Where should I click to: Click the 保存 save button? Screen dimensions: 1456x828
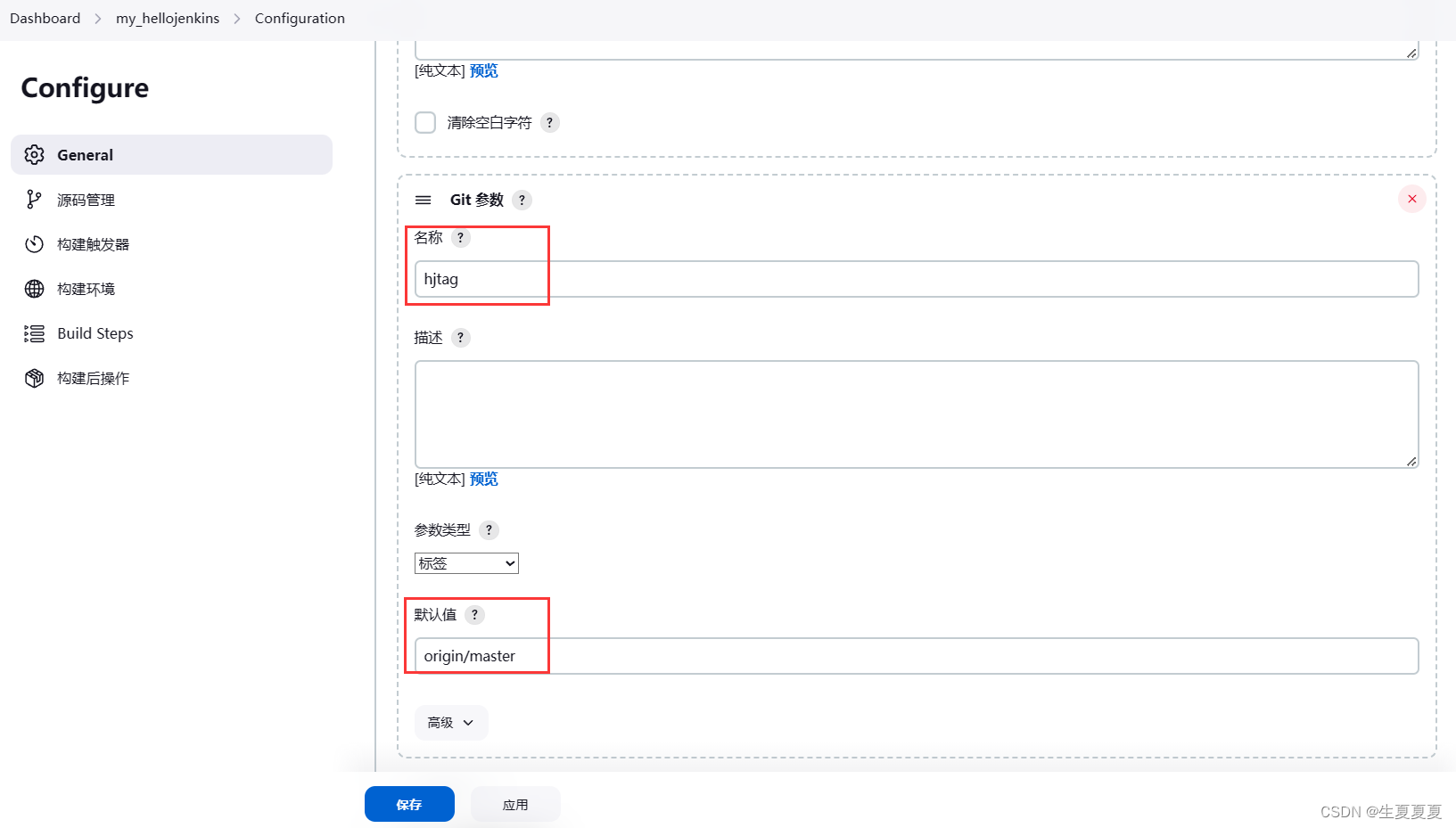coord(409,804)
